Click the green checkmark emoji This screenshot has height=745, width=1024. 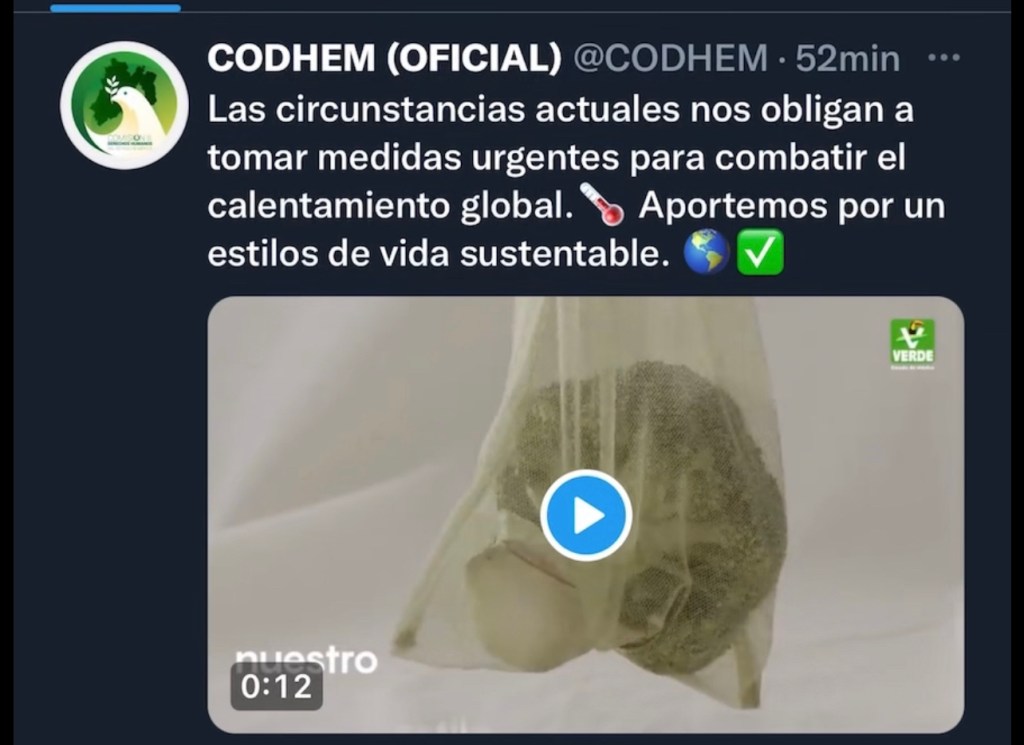760,253
